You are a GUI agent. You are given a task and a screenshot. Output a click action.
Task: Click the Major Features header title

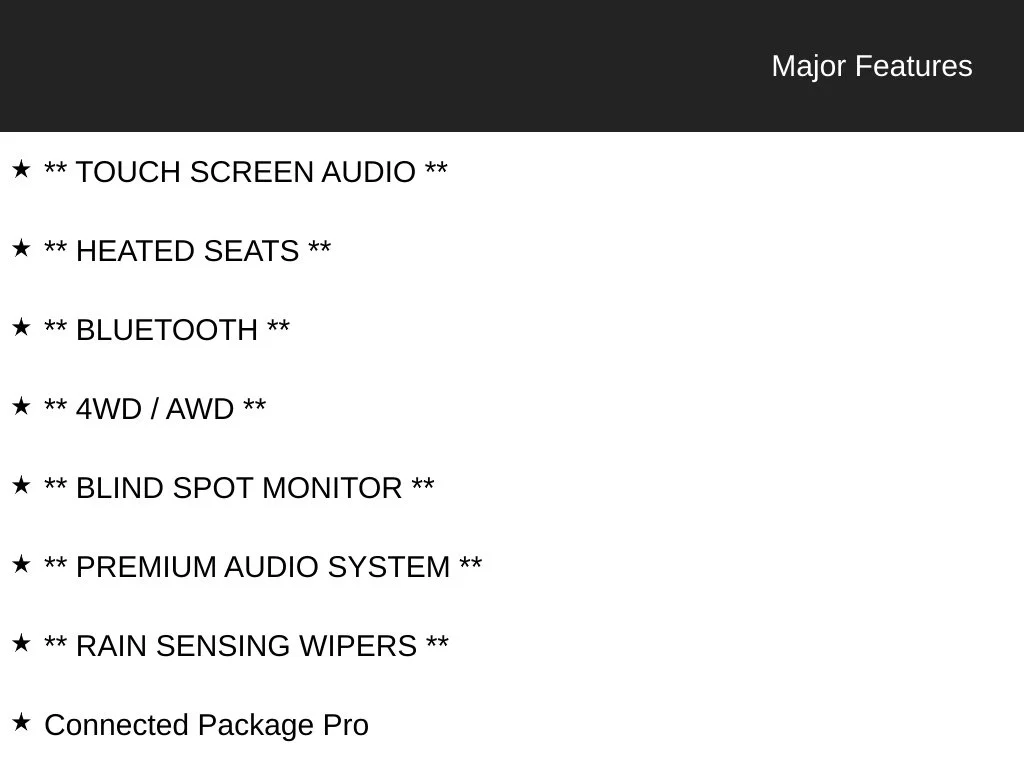pyautogui.click(x=872, y=66)
